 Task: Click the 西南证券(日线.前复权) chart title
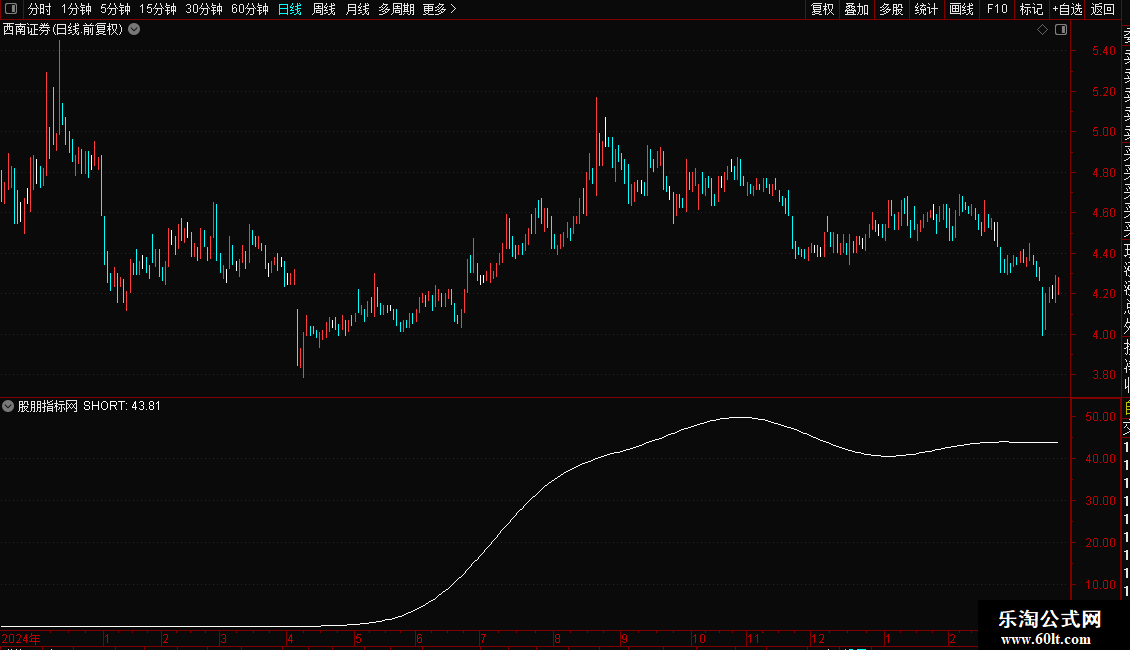point(63,30)
